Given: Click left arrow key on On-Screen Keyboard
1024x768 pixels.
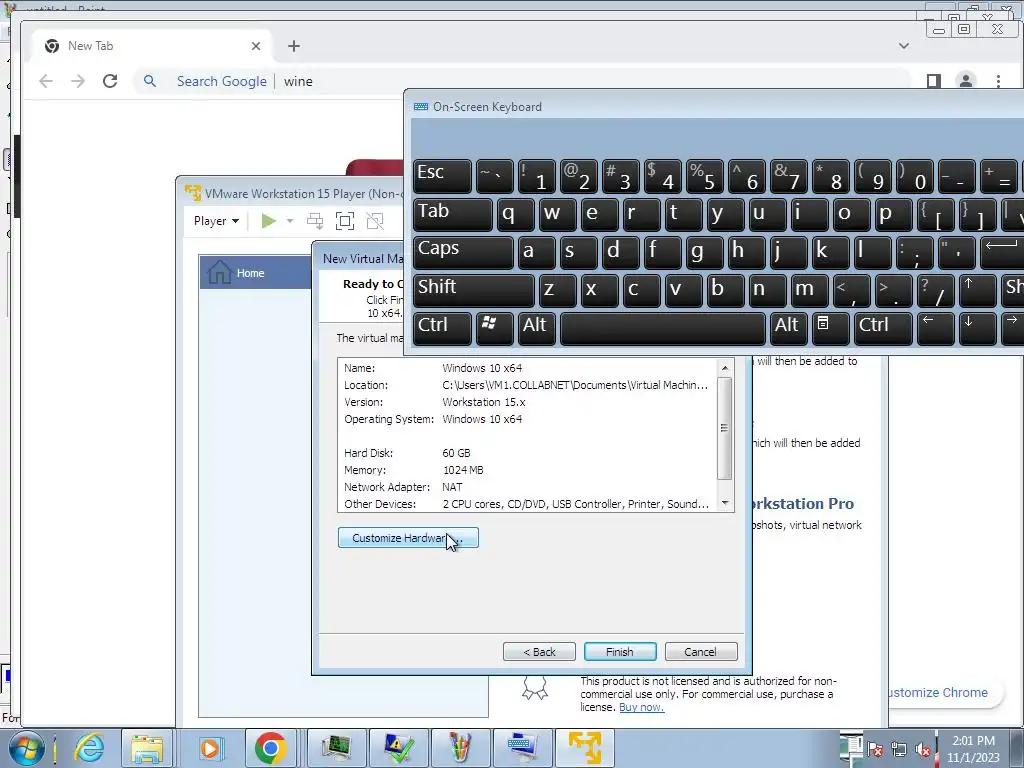Looking at the screenshot, I should (936, 328).
